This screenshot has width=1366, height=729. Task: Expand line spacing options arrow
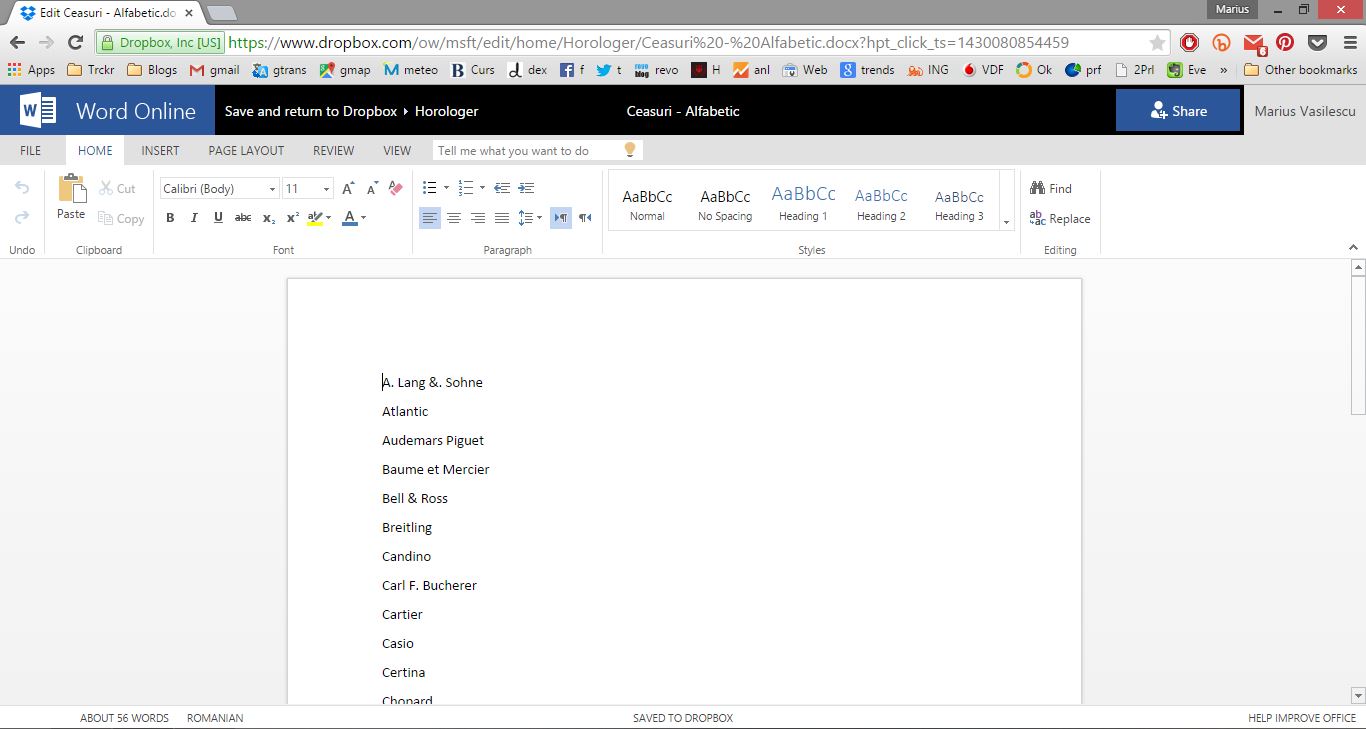(x=539, y=218)
